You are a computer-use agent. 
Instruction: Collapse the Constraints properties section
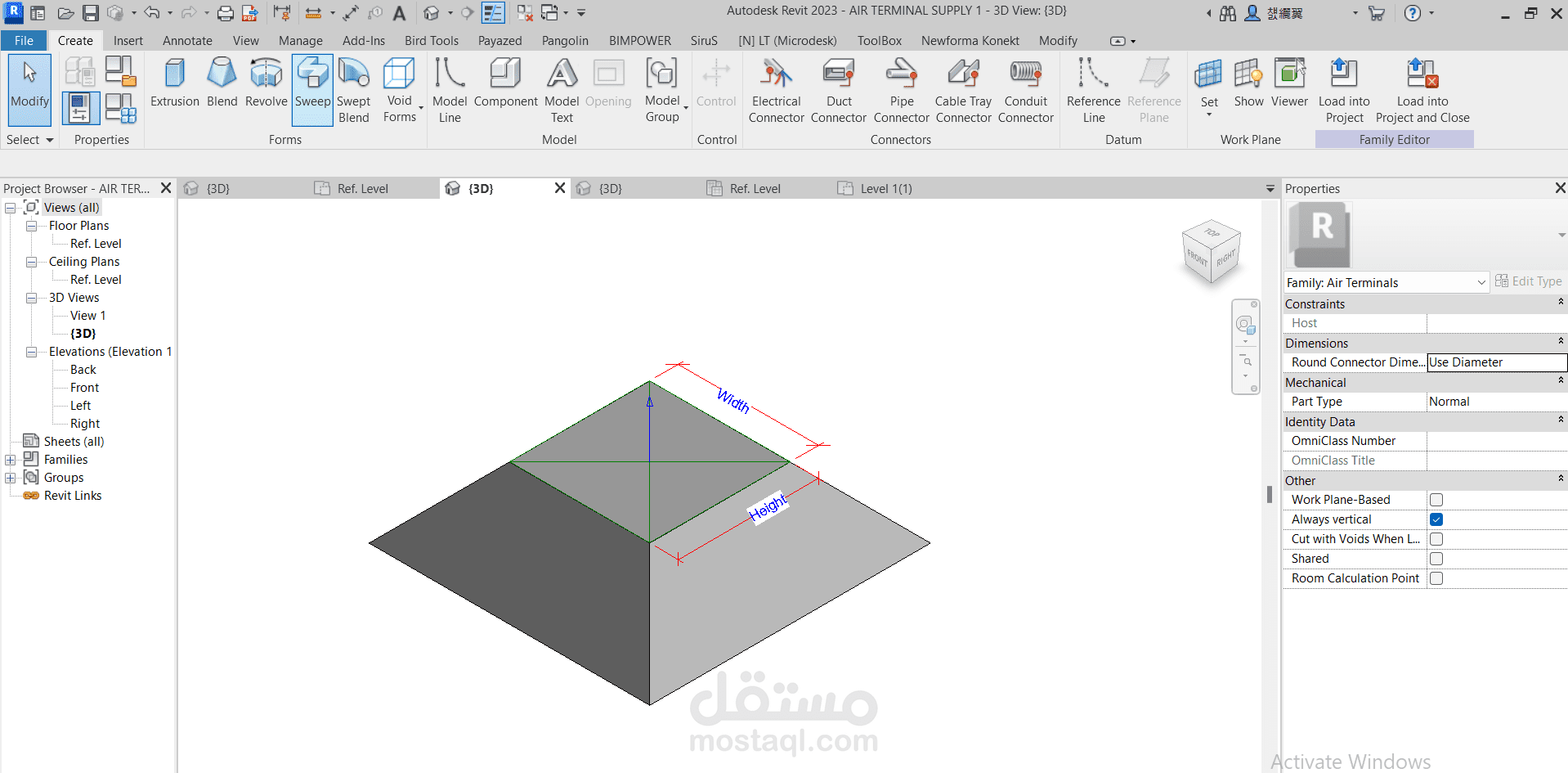pyautogui.click(x=1560, y=303)
